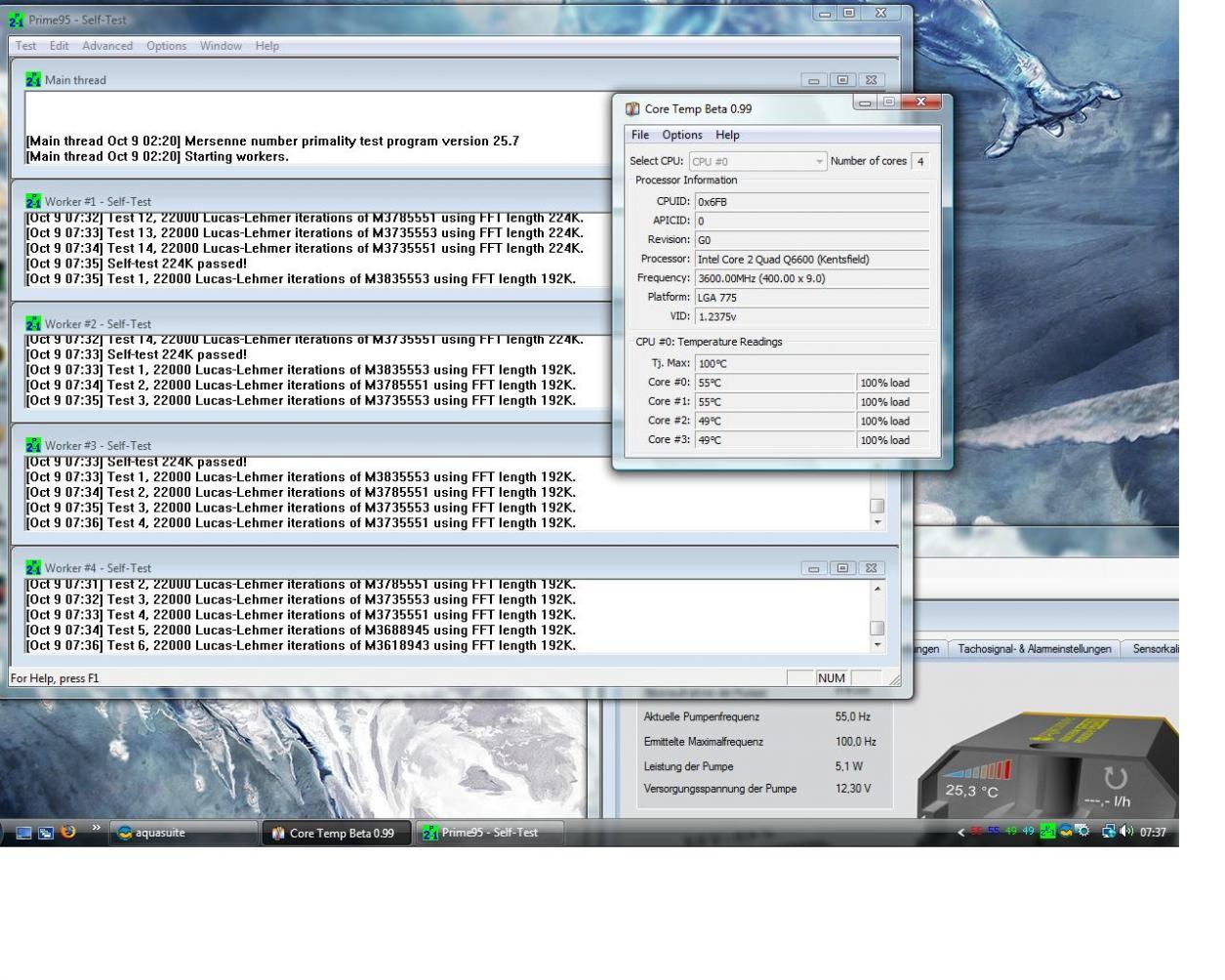Open the Prime95 Options menu

click(x=167, y=46)
